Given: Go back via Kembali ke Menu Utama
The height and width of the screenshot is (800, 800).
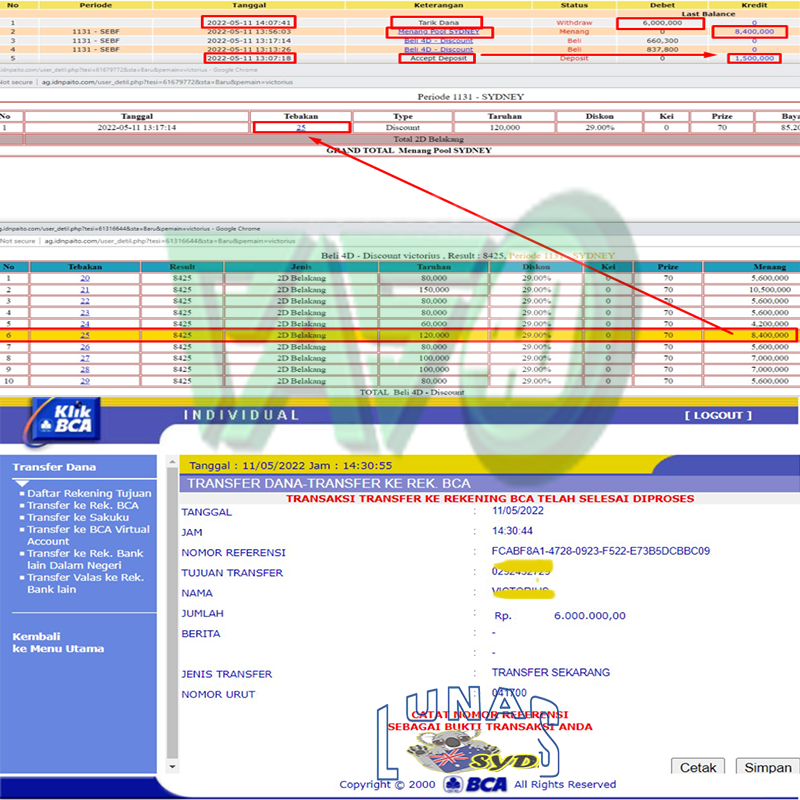Looking at the screenshot, I should (58, 643).
